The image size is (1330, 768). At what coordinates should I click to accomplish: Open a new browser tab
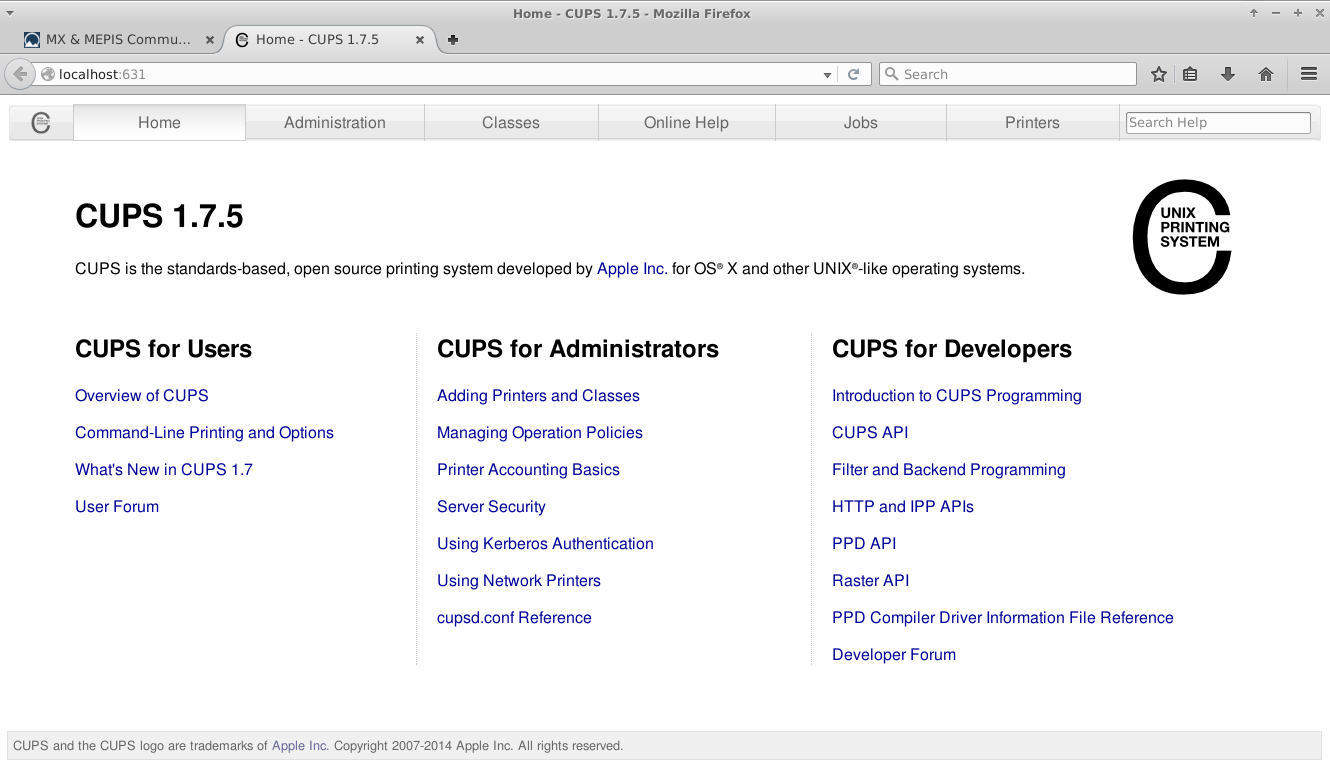point(453,40)
